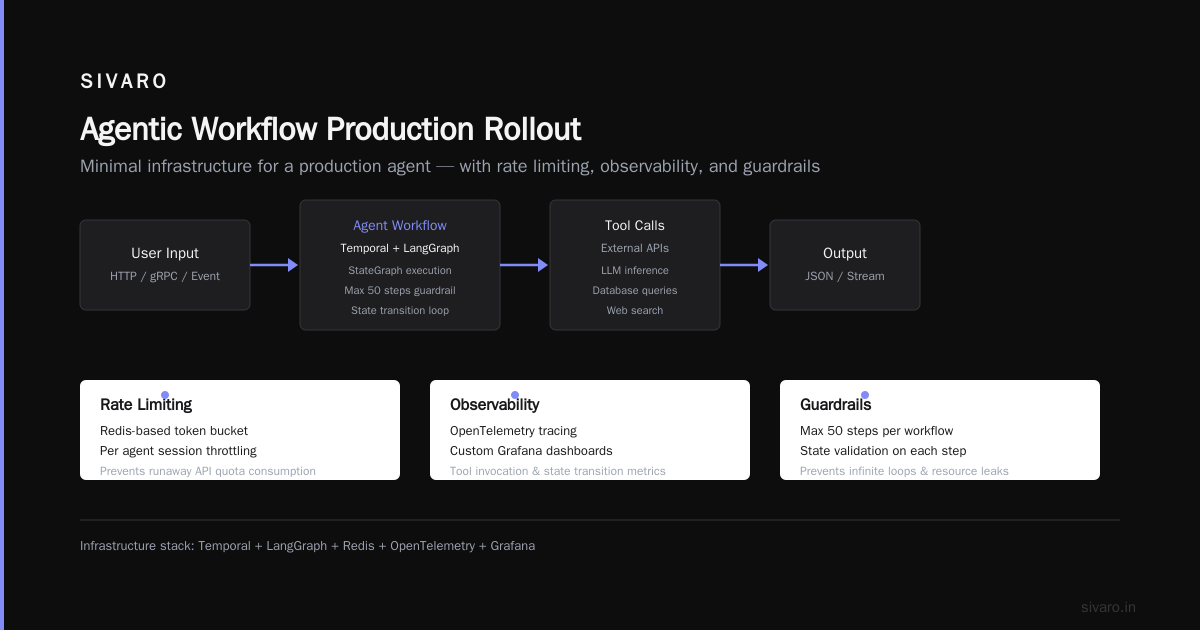Click the Redis-based token bucket line

tap(174, 431)
